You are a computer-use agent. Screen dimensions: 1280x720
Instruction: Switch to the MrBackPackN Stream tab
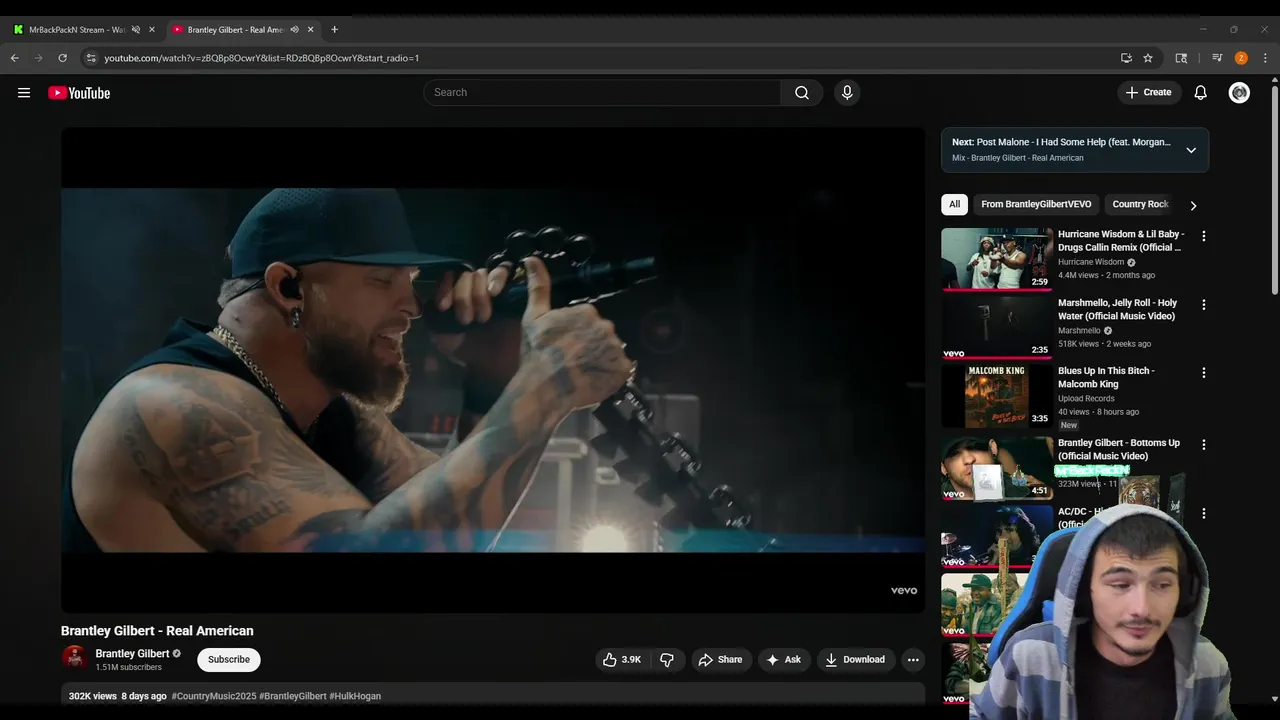(x=77, y=30)
